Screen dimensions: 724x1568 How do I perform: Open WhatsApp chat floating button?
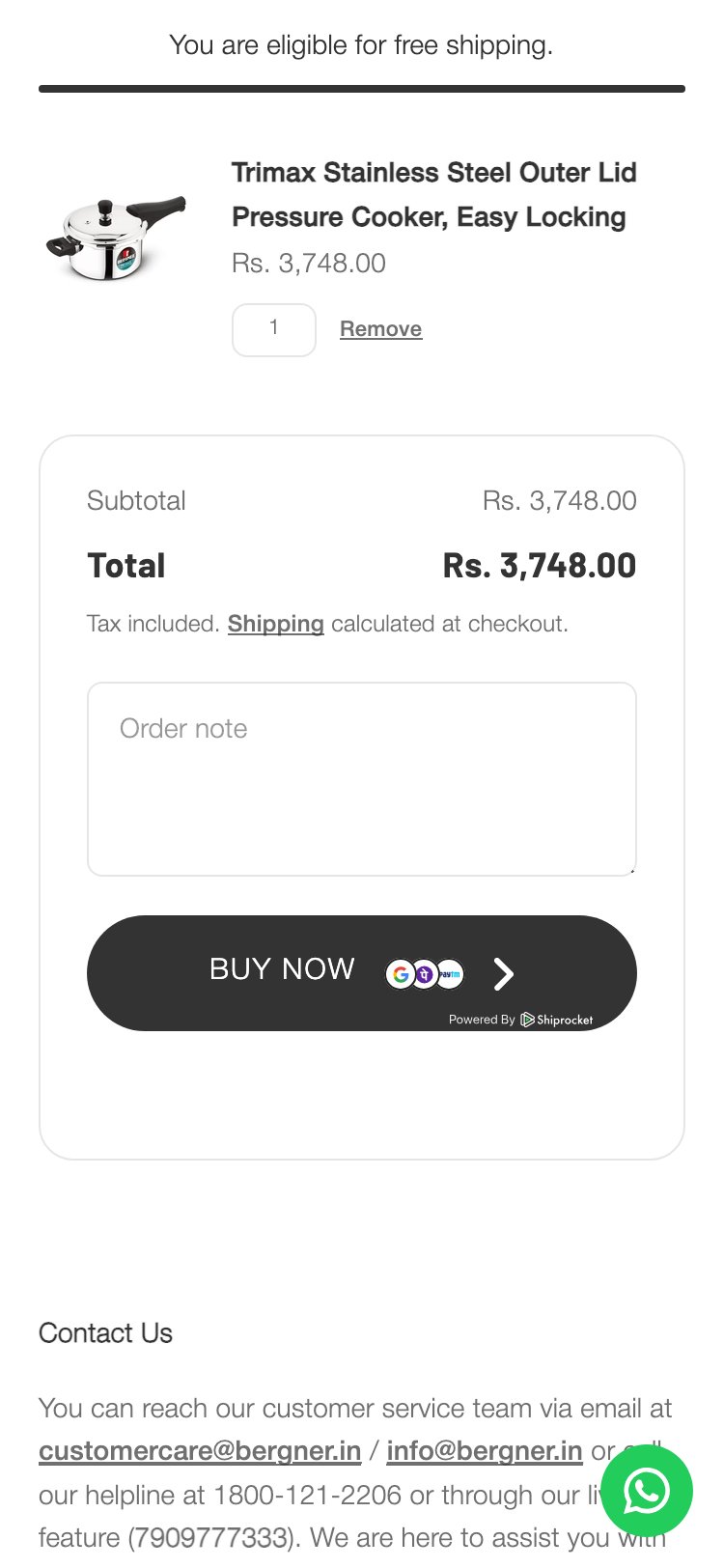[646, 1491]
